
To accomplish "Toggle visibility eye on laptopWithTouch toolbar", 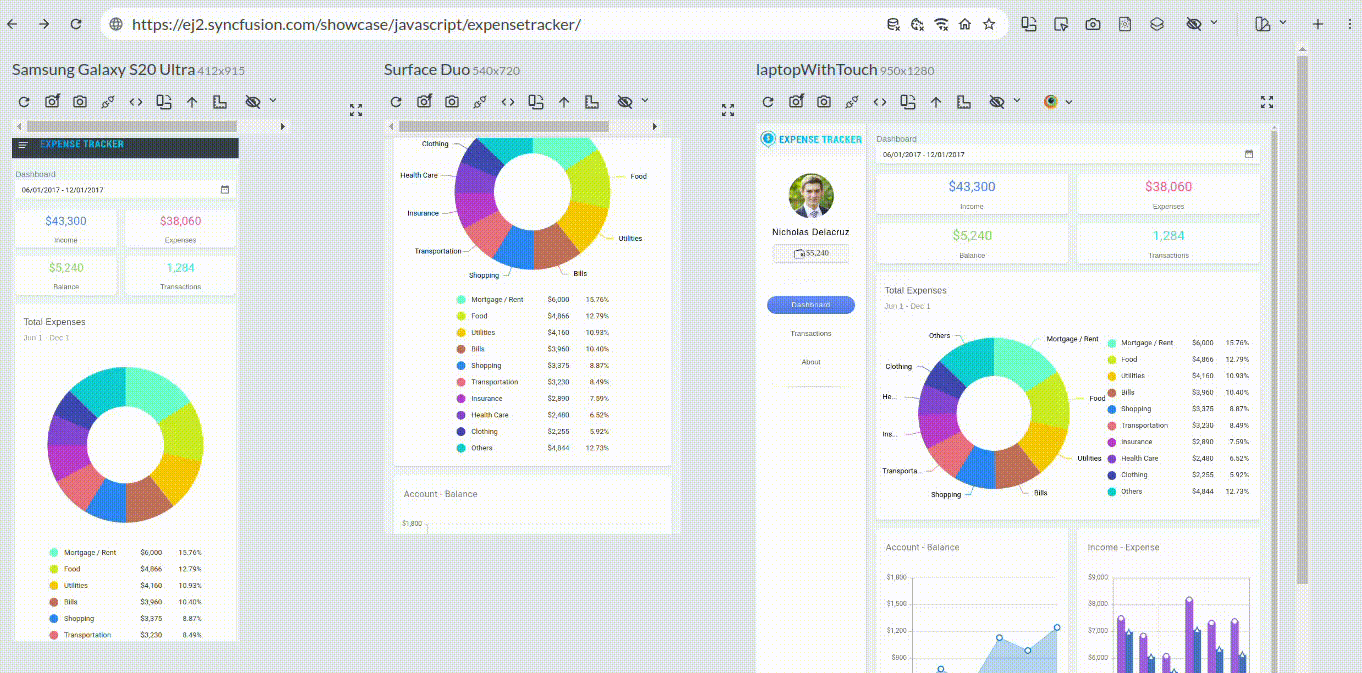I will (996, 102).
